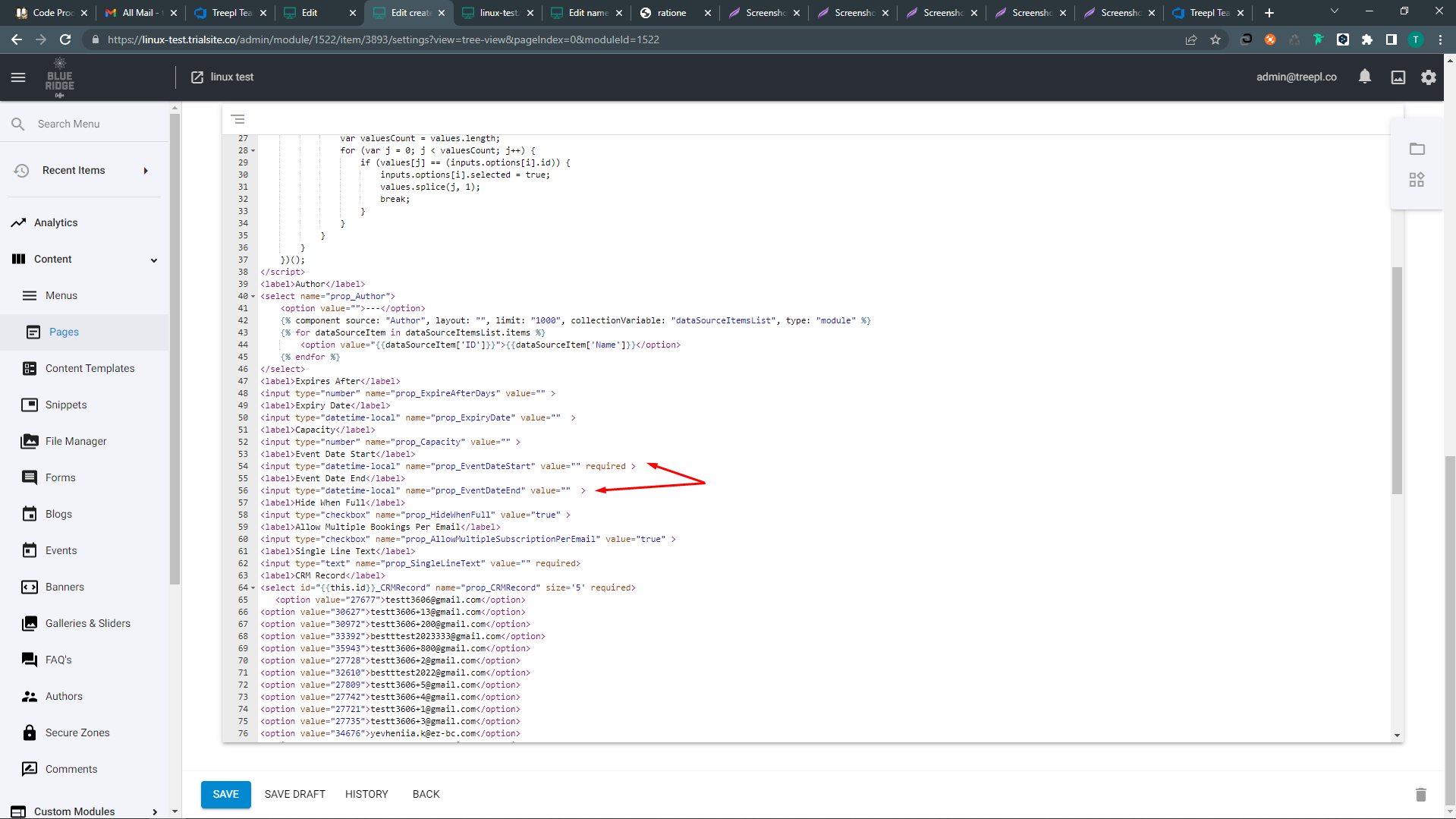This screenshot has width=1456, height=819.
Task: Click the Snippets icon
Action: click(30, 405)
